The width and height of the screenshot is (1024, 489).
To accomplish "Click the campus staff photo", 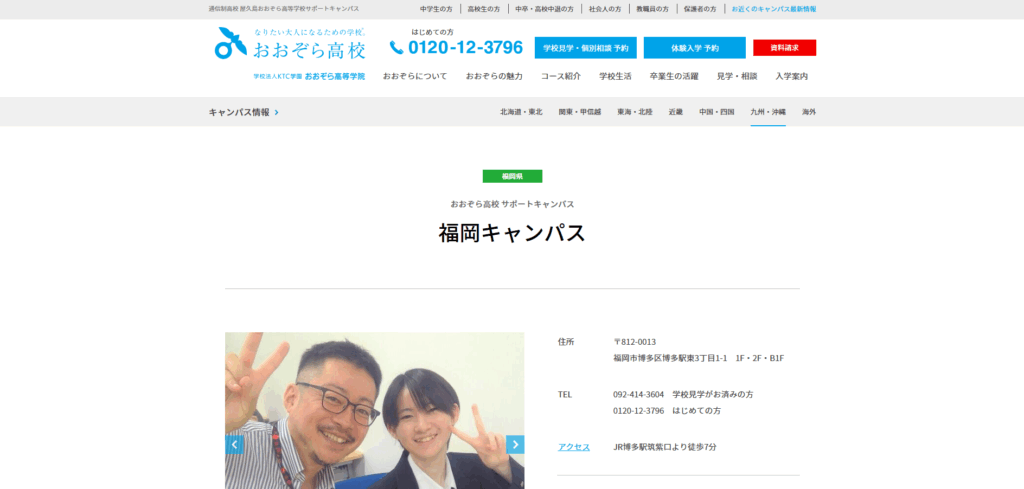I will pyautogui.click(x=374, y=410).
